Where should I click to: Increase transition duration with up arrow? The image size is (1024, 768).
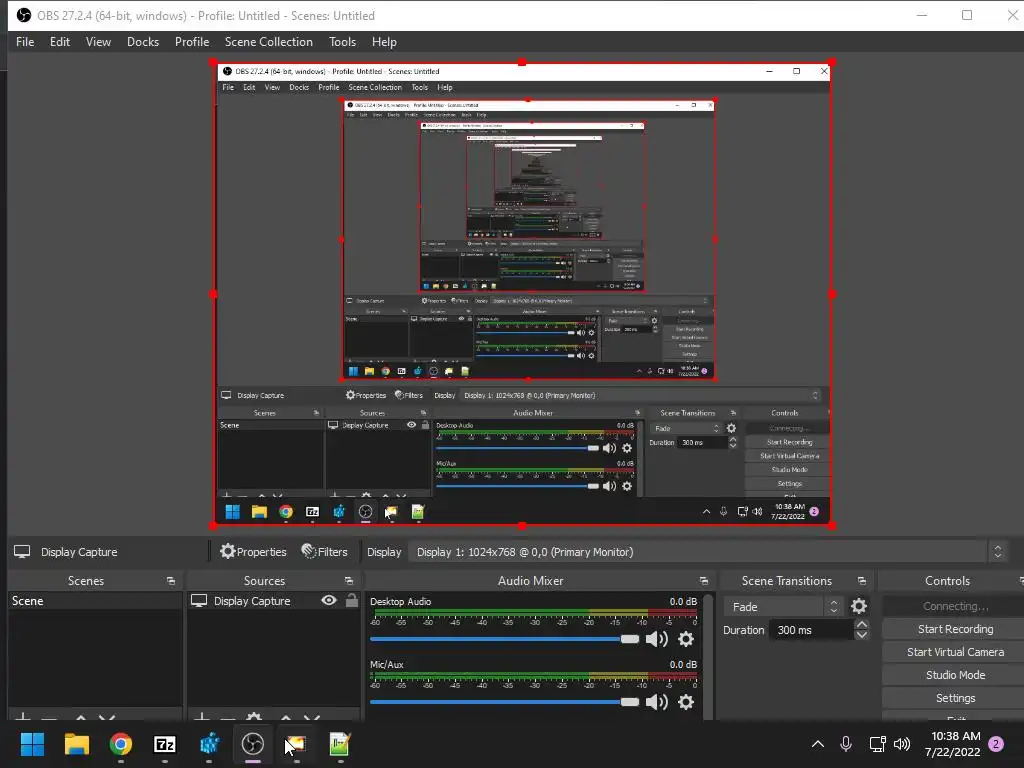coord(861,625)
